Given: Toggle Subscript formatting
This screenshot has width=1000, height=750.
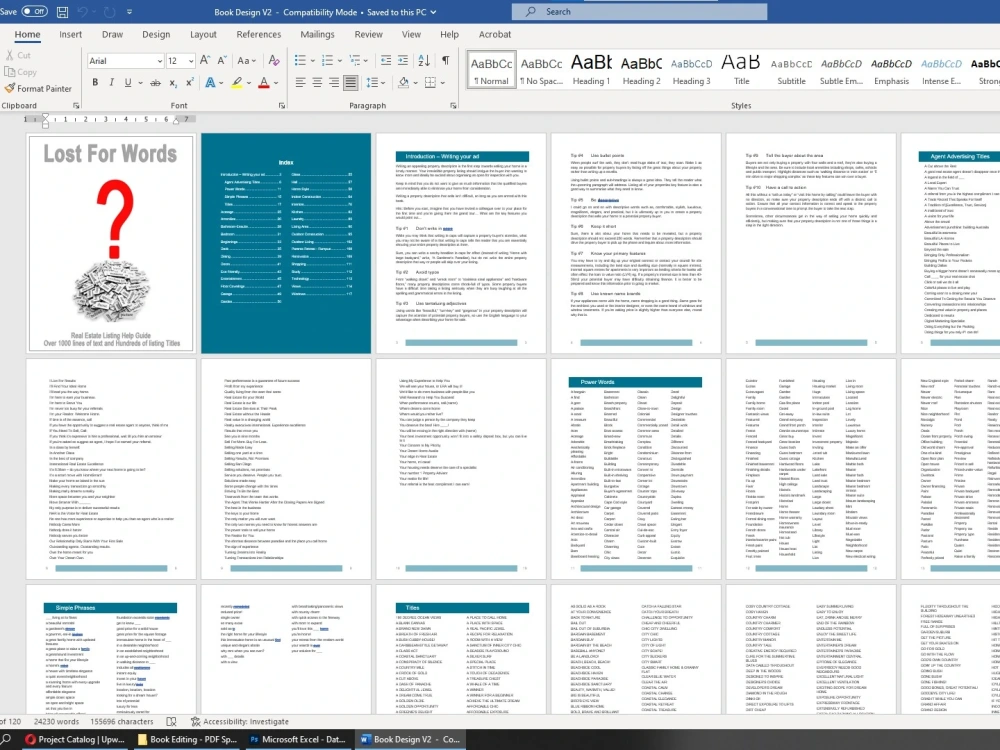Looking at the screenshot, I should tap(173, 82).
